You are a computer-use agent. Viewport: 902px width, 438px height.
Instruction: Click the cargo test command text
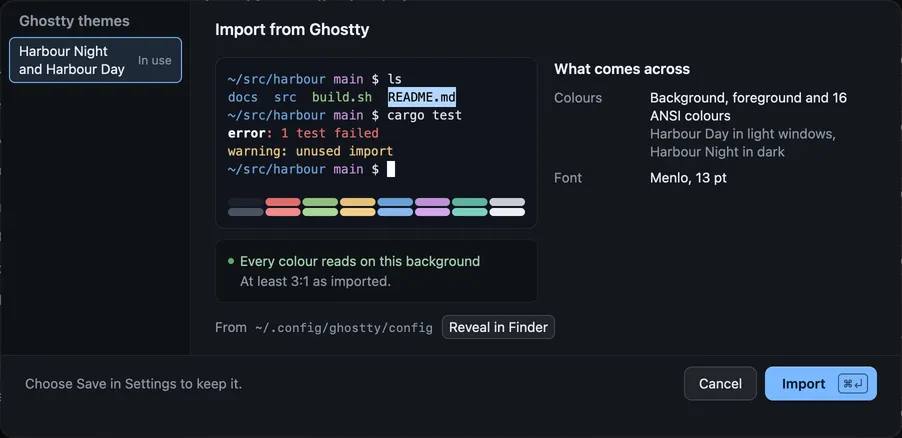425,115
